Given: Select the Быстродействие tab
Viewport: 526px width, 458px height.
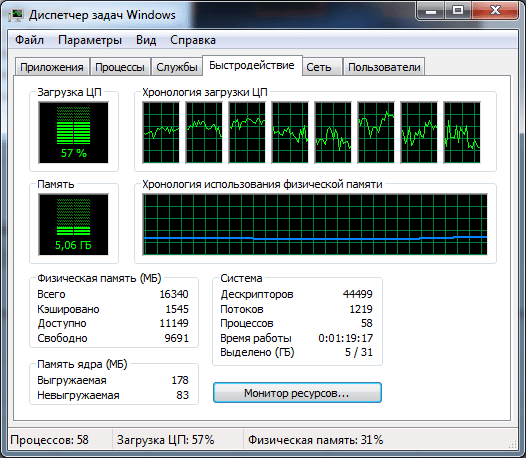Looking at the screenshot, I should (x=252, y=65).
